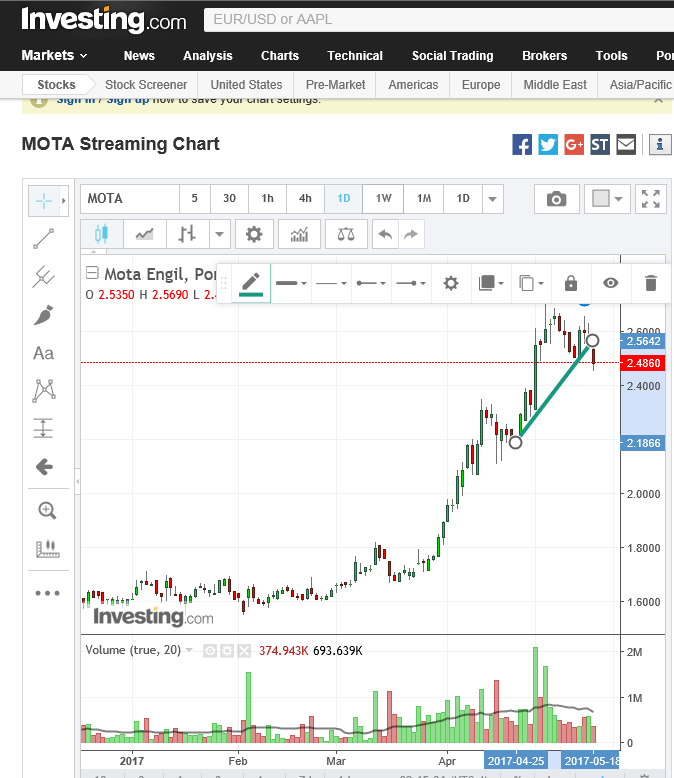Focus the EUR/USD or AAPL search field
The image size is (674, 778).
[x=439, y=19]
